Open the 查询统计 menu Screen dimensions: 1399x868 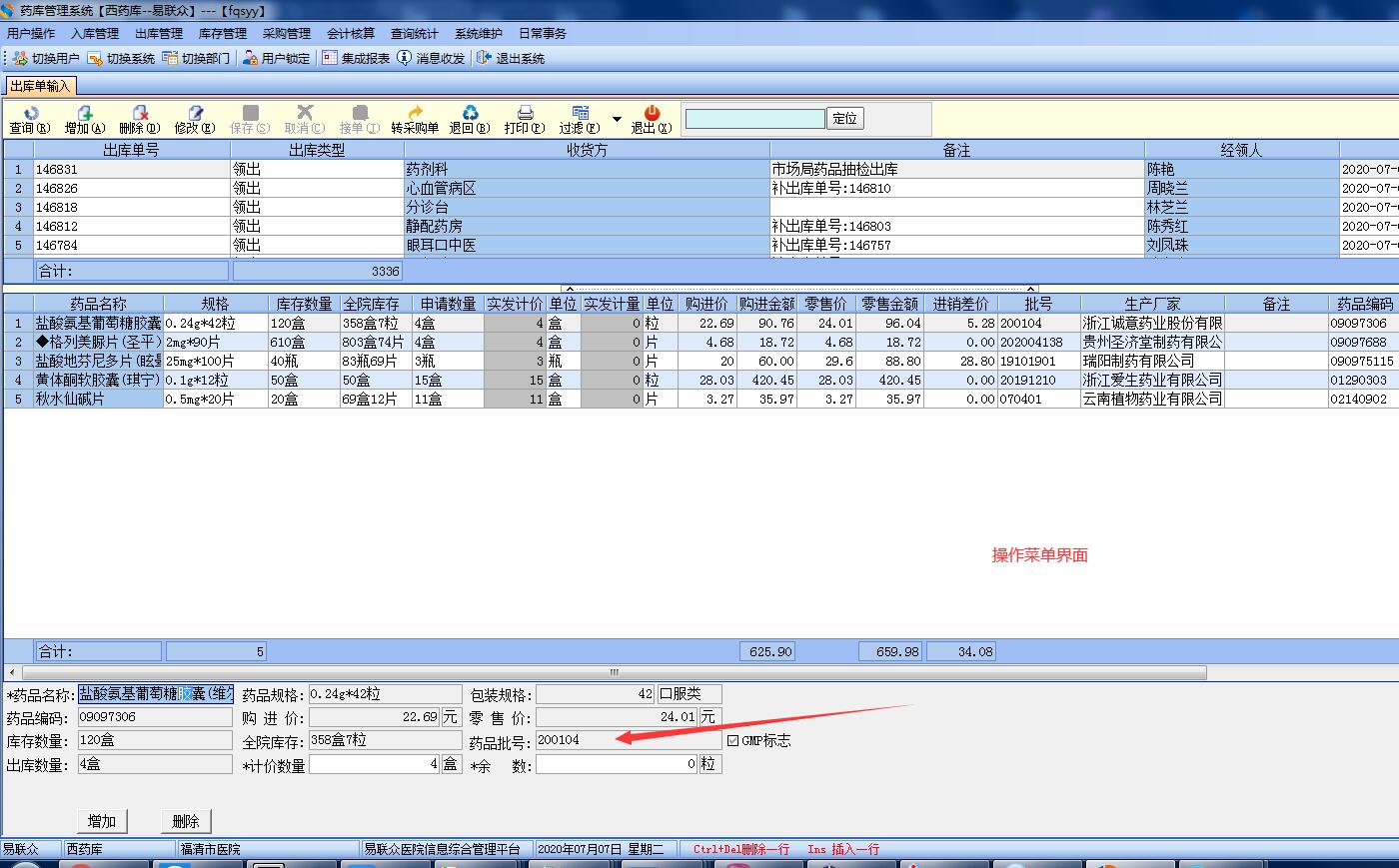pyautogui.click(x=415, y=33)
